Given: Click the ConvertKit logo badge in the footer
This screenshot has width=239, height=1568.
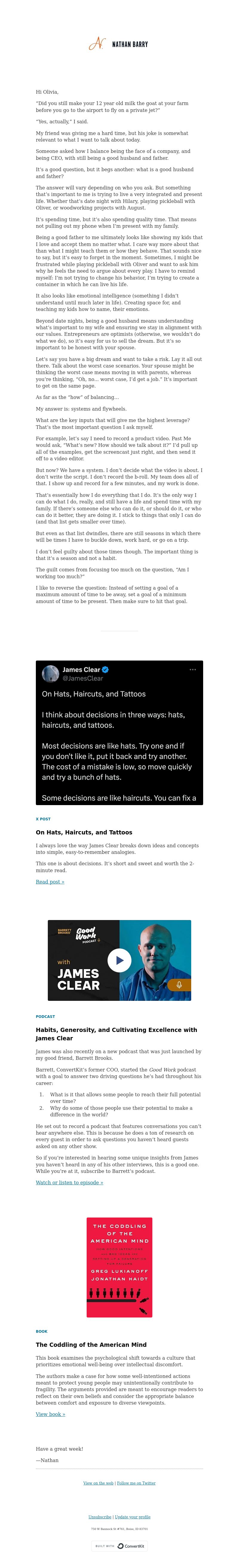Looking at the screenshot, I should (x=119, y=1546).
